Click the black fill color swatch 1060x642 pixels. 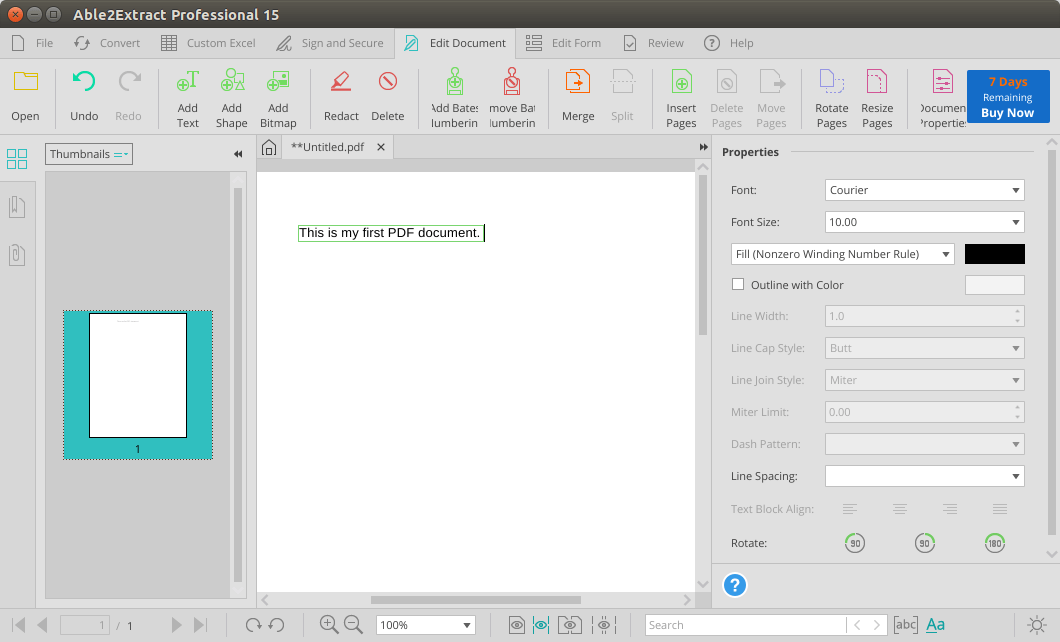(x=994, y=254)
